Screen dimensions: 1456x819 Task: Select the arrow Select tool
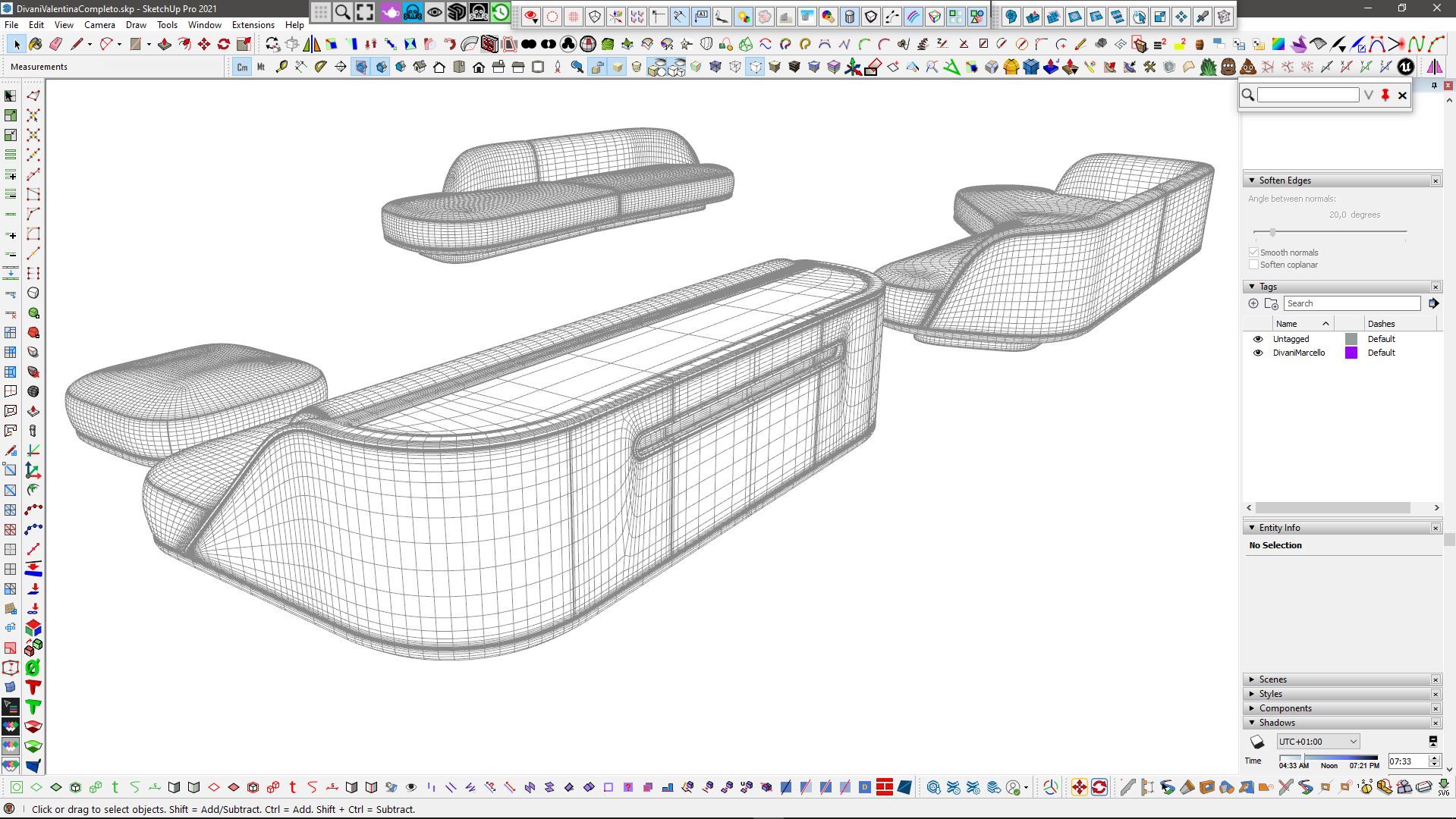point(17,45)
